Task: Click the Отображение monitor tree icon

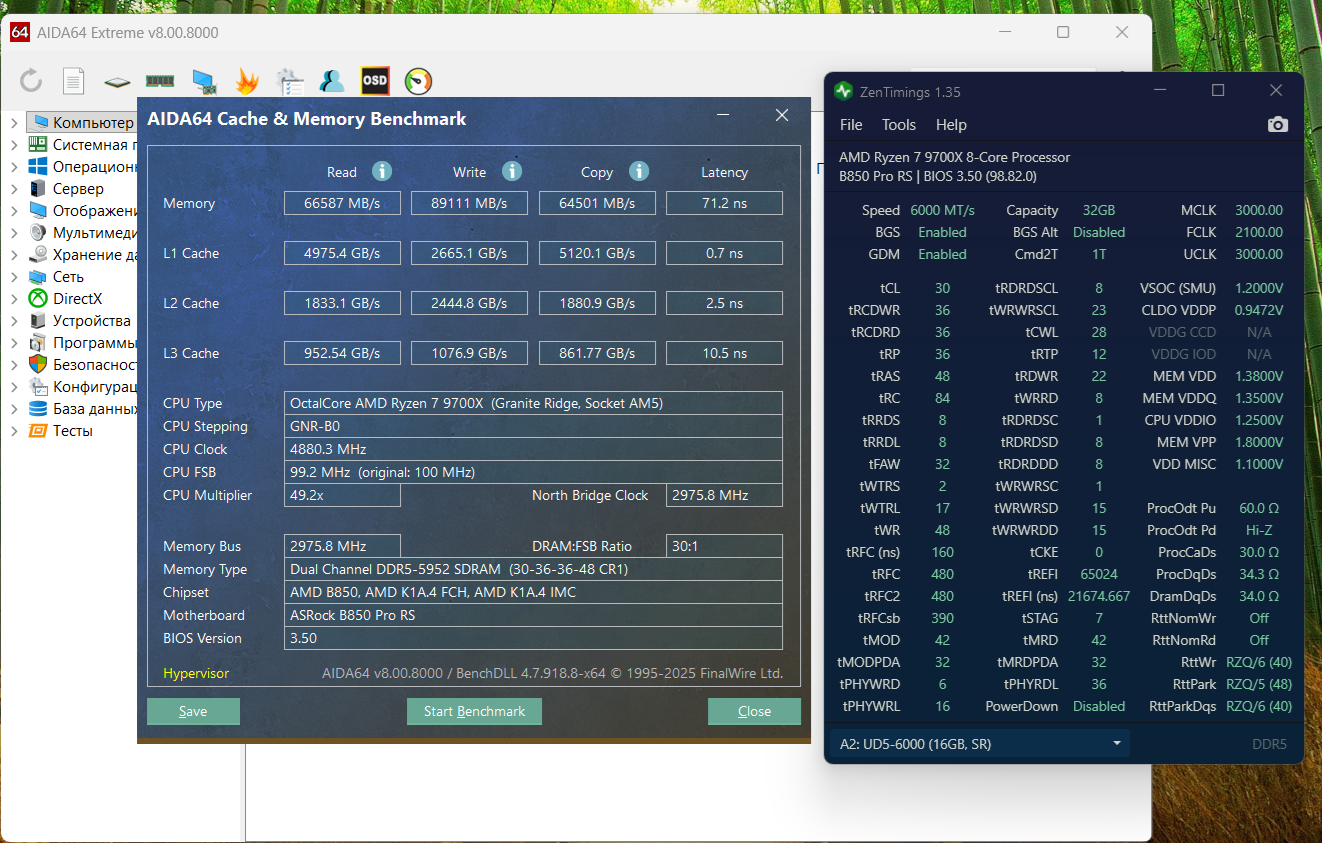Action: pyautogui.click(x=38, y=210)
